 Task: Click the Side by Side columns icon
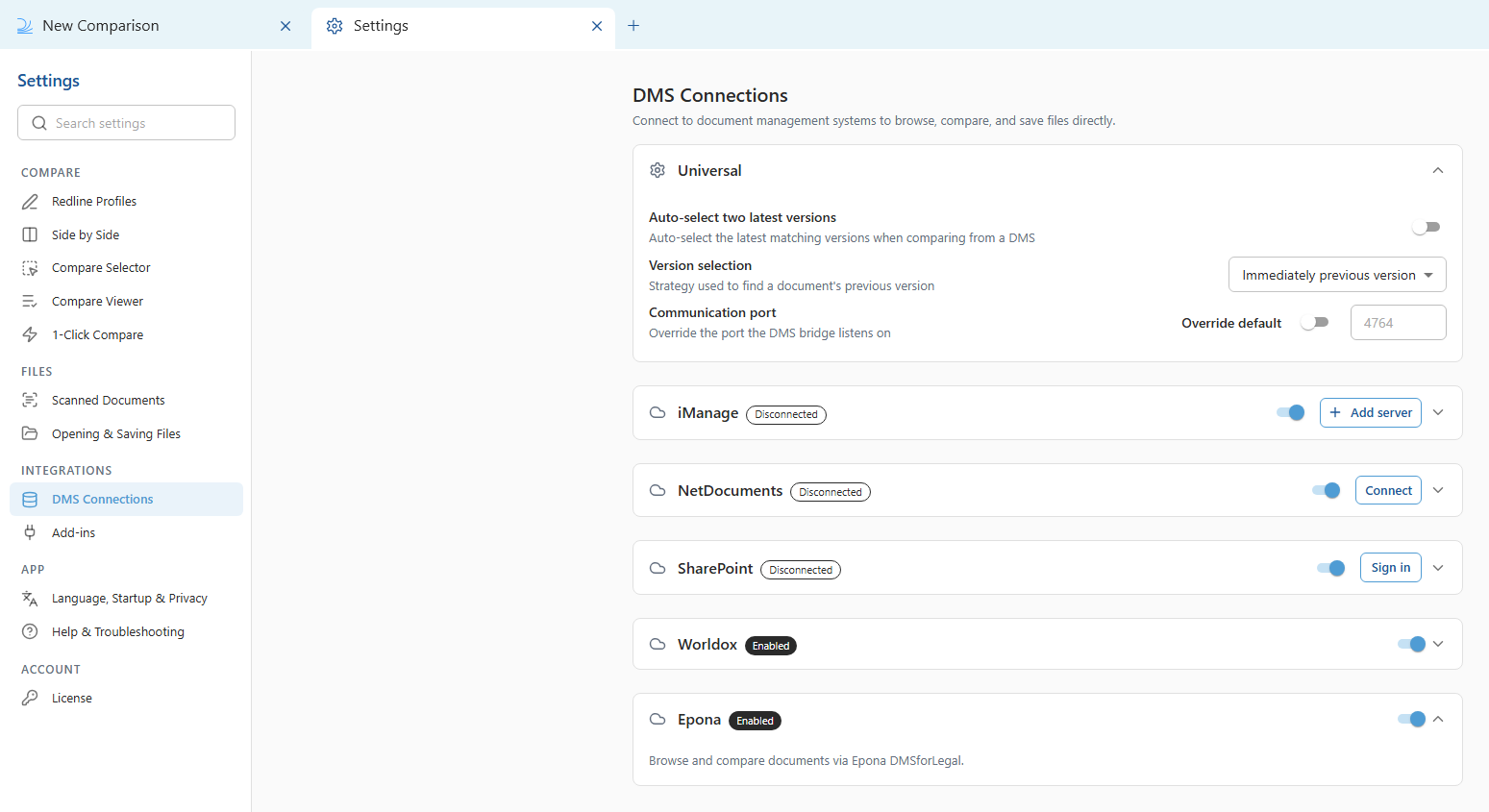(30, 234)
